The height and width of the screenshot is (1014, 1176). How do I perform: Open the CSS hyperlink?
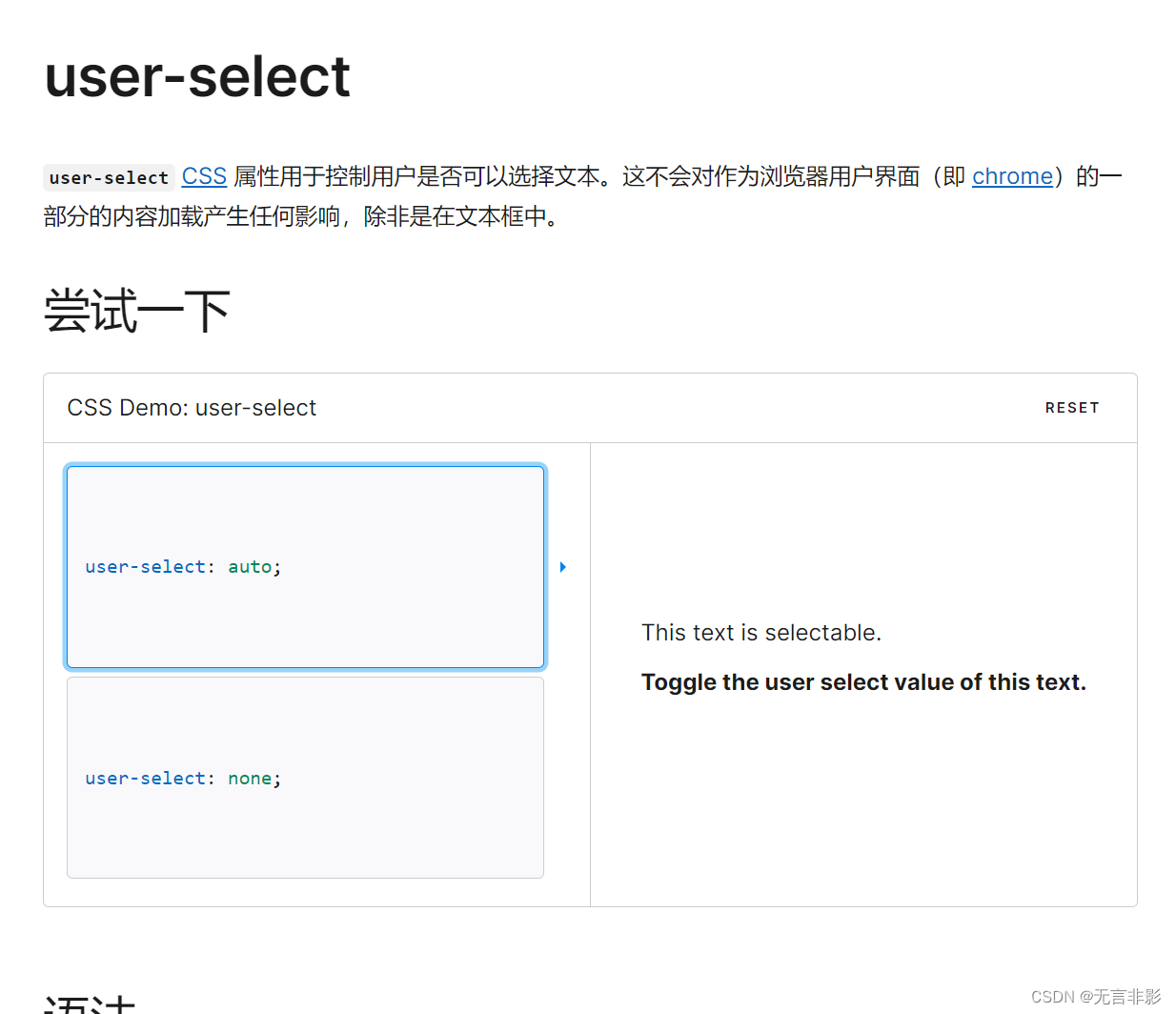pyautogui.click(x=203, y=175)
